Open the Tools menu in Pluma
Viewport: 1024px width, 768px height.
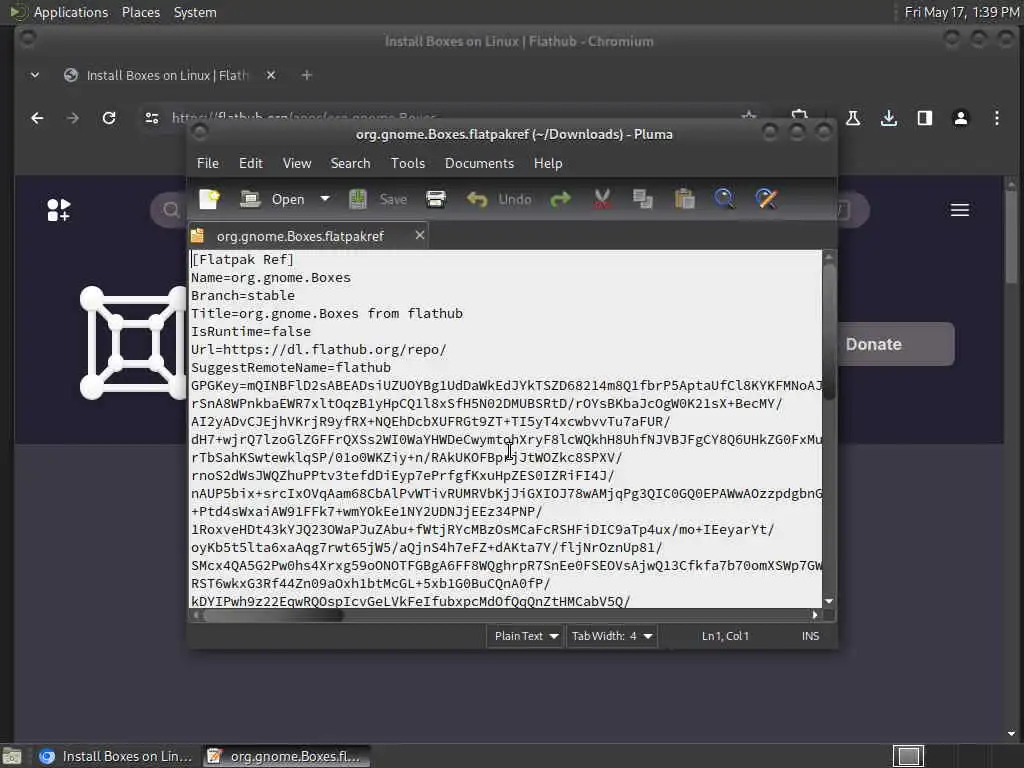pos(408,163)
